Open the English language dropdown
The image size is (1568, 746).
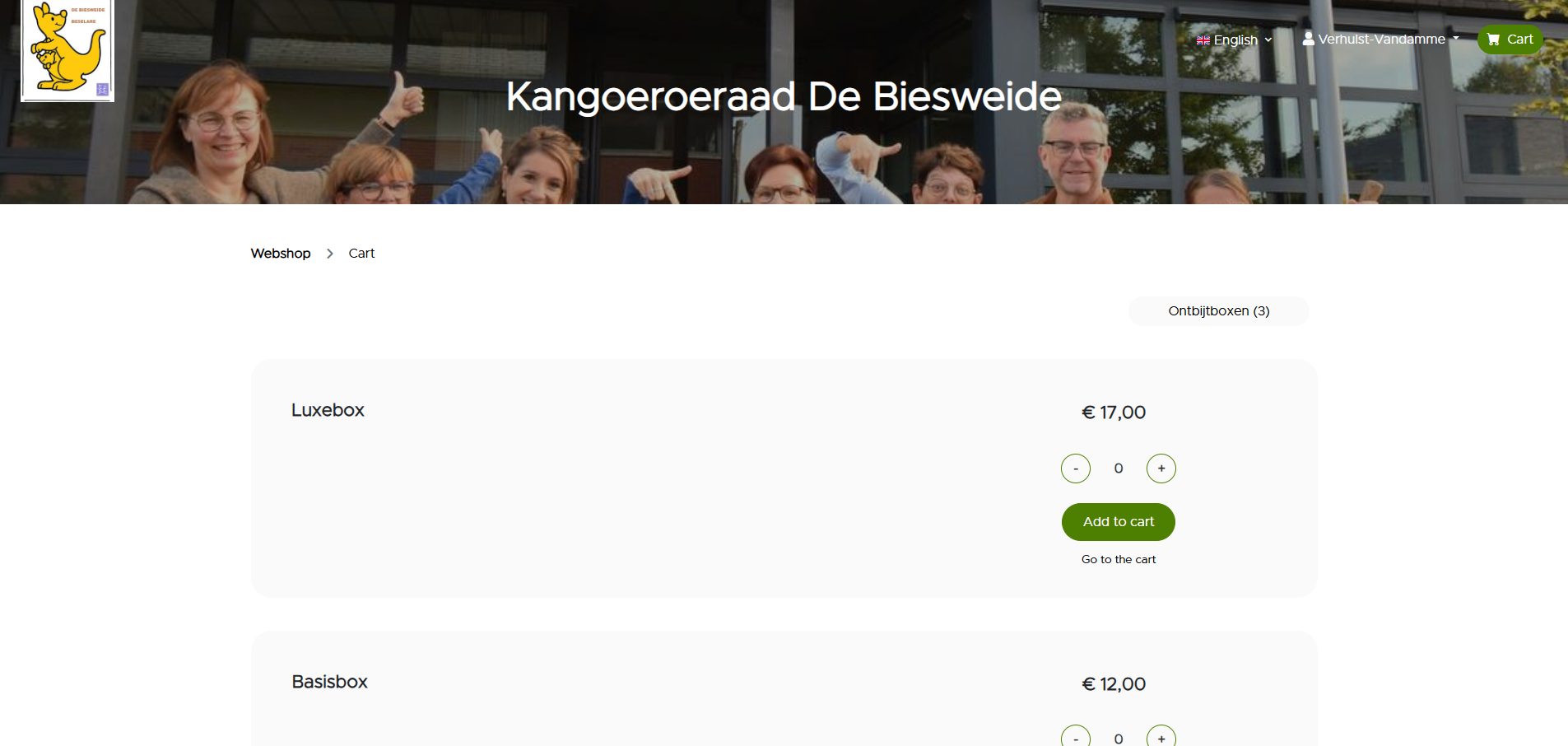pos(1234,40)
